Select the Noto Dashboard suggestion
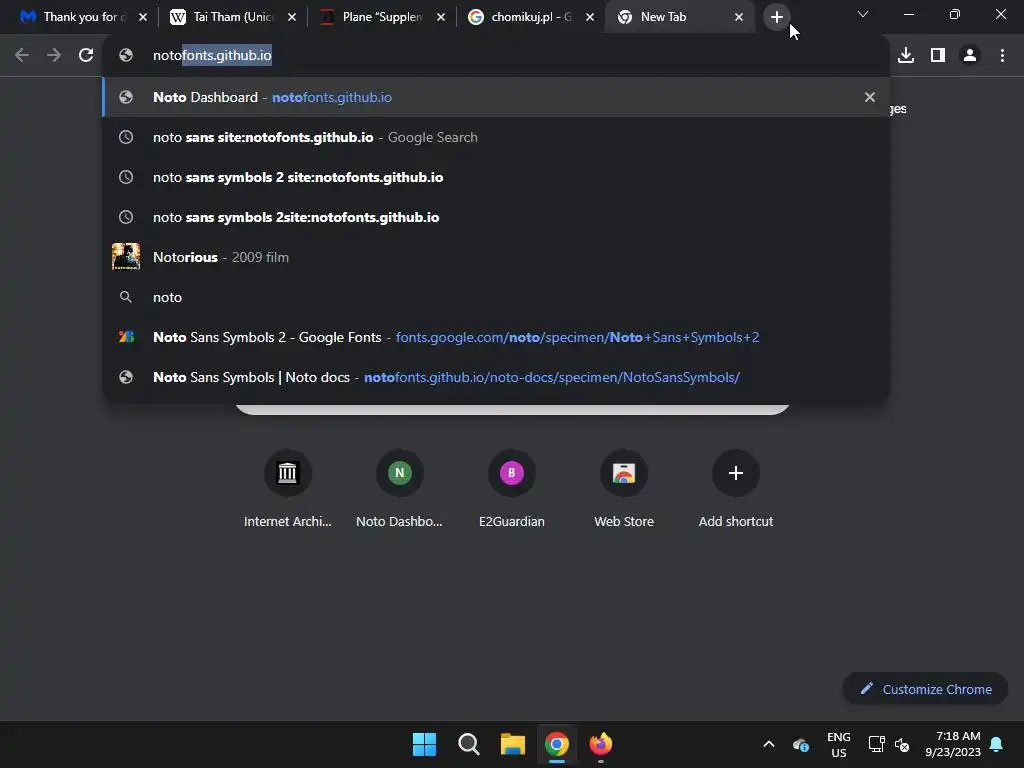This screenshot has width=1024, height=768. pyautogui.click(x=496, y=97)
